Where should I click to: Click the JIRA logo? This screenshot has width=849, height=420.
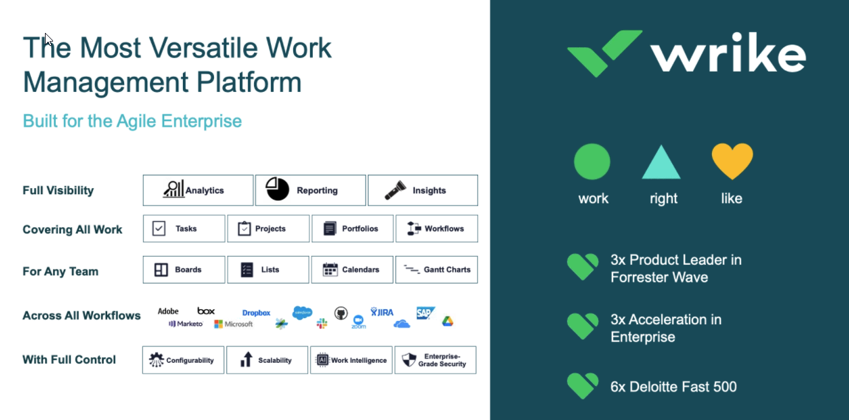coord(382,312)
